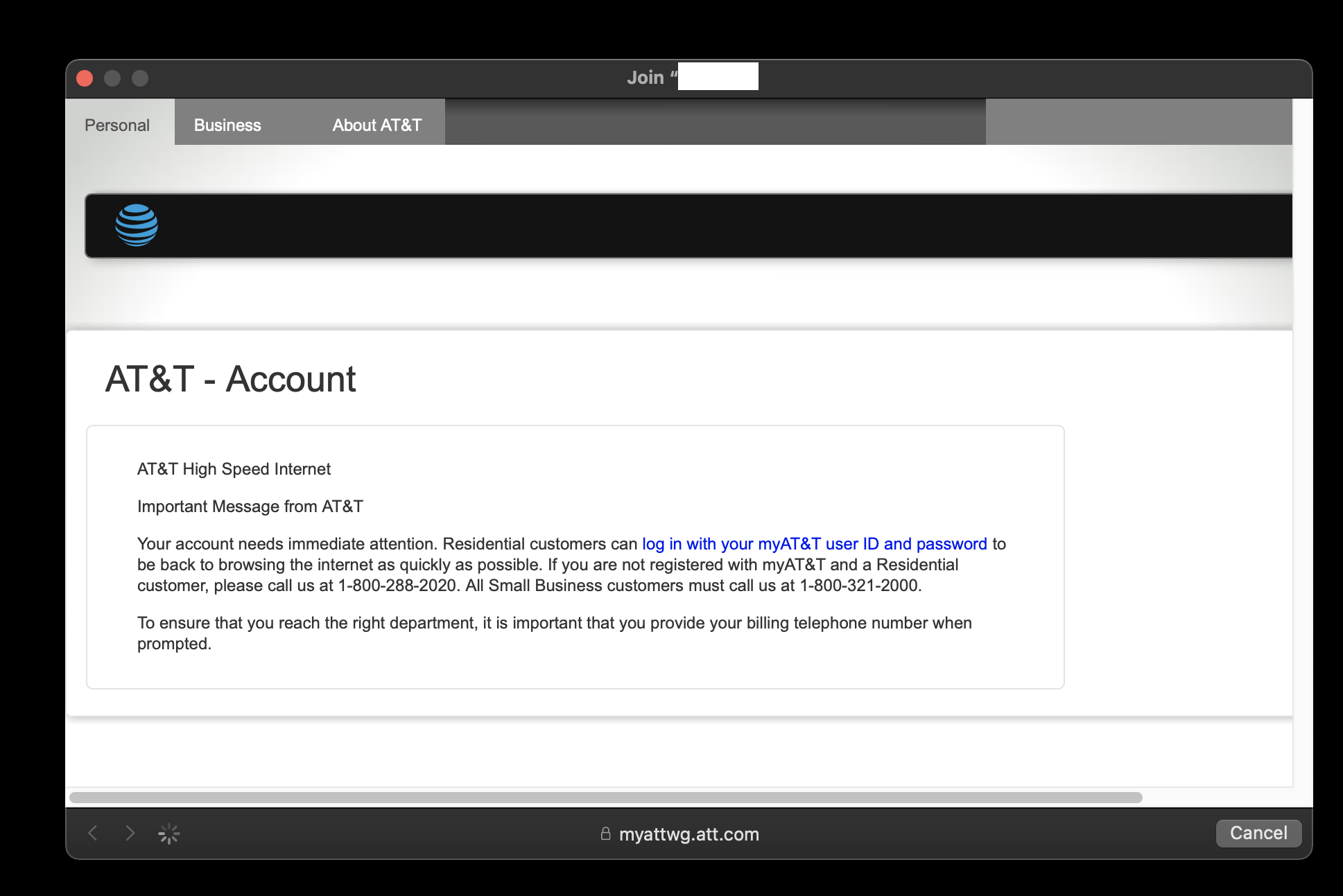The width and height of the screenshot is (1343, 896).
Task: Select the 1-800-288-2020 phone number
Action: [396, 585]
